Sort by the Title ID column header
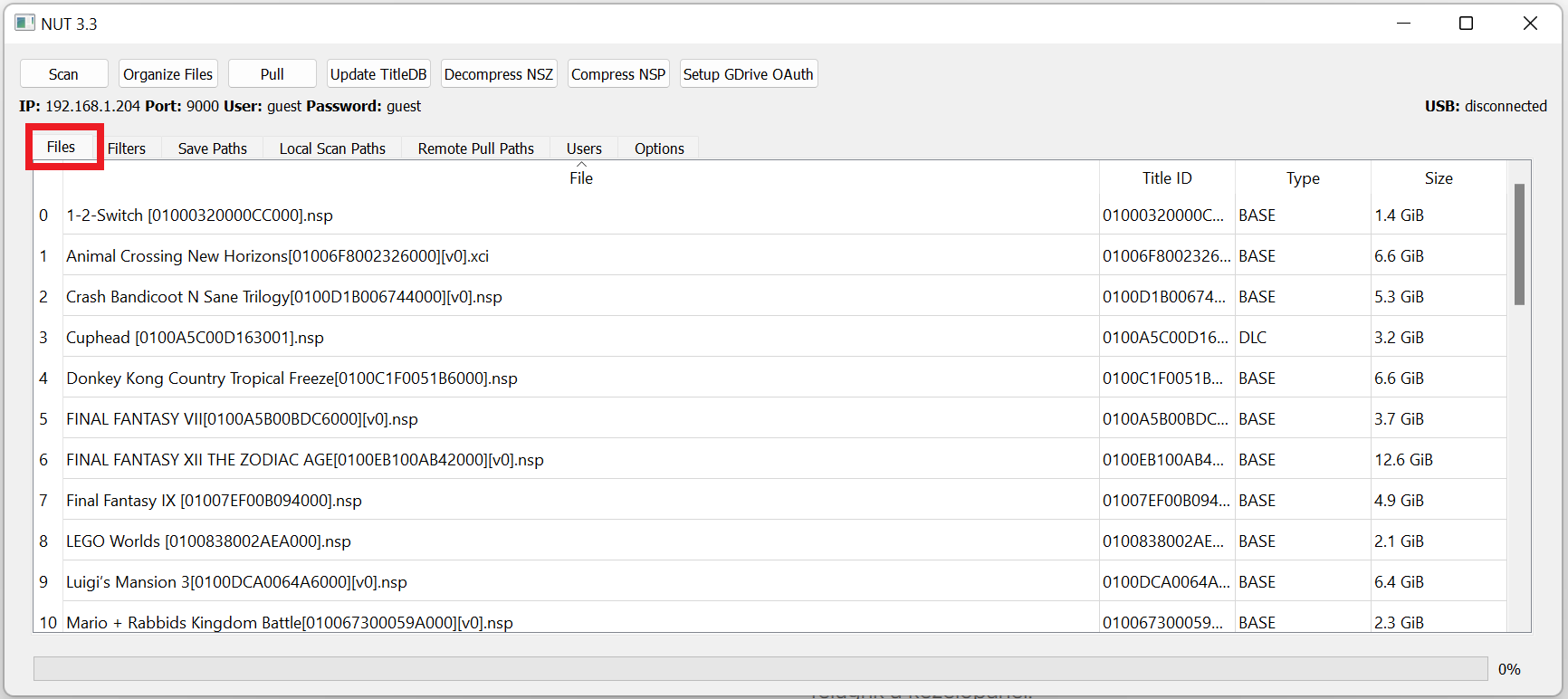Screen dimensions: 1568x699 [x=1167, y=178]
